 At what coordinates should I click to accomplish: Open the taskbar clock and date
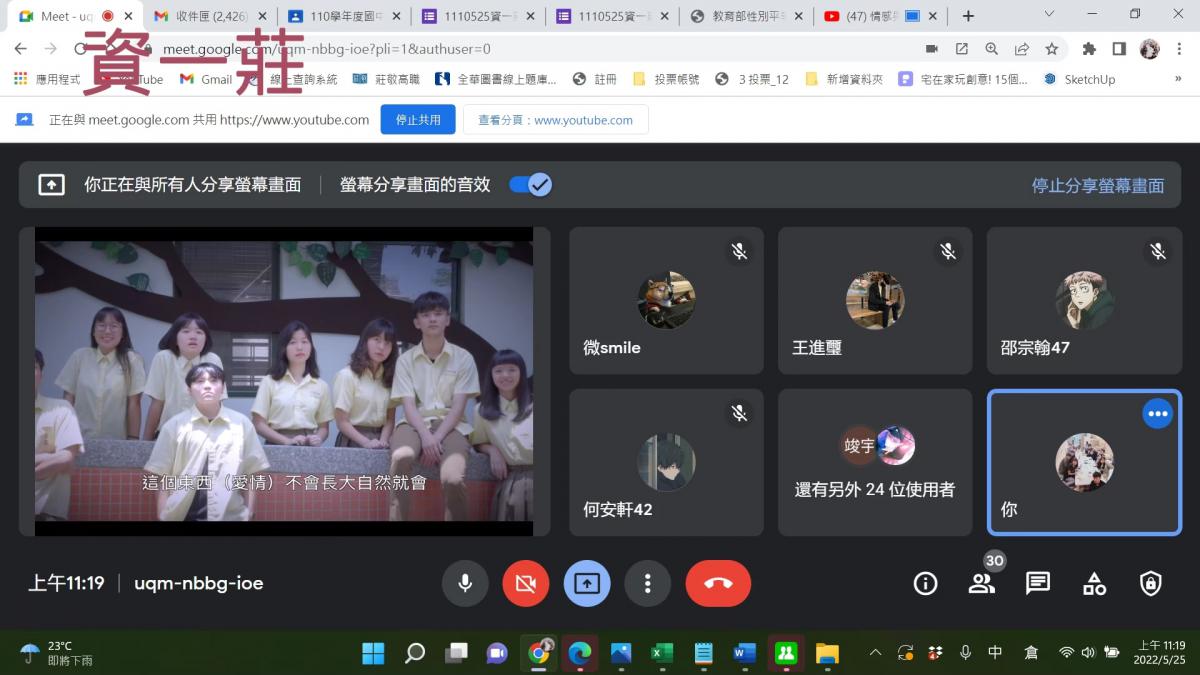1161,653
